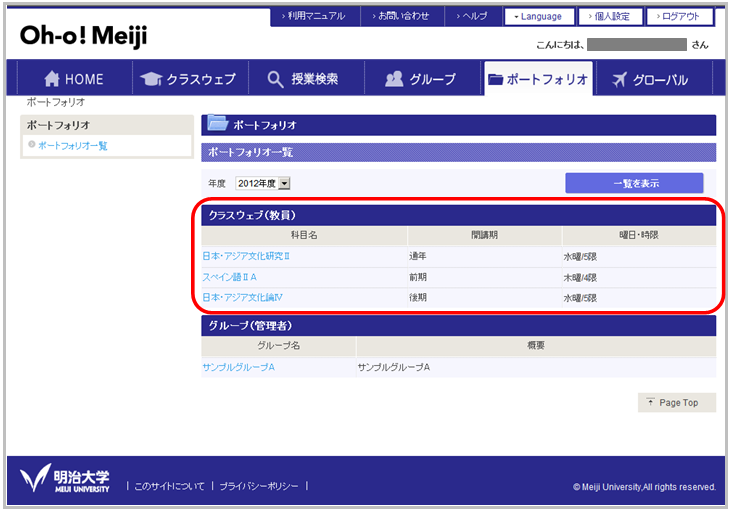Open the グローバル tab
The image size is (731, 511).
point(654,79)
